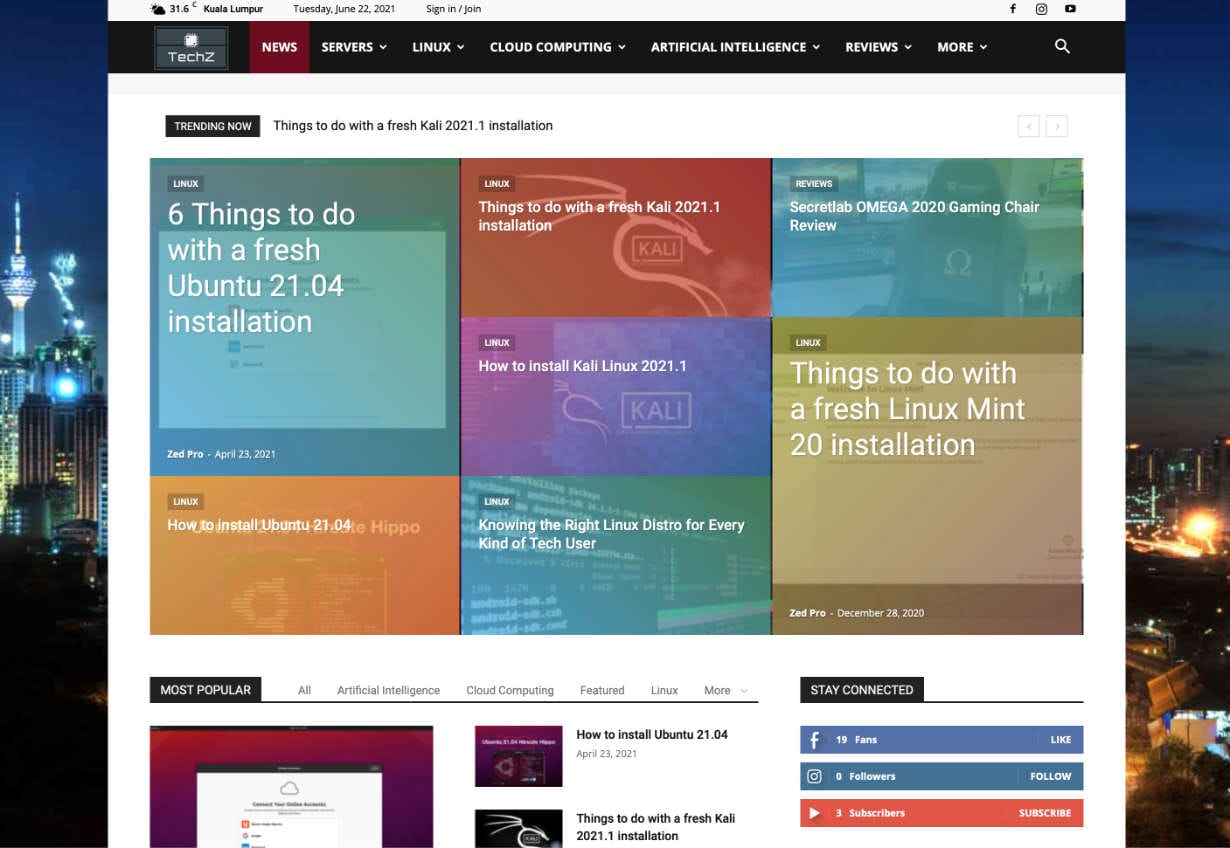Show next trending story arrow
Viewport: 1230px width, 848px height.
click(x=1057, y=126)
